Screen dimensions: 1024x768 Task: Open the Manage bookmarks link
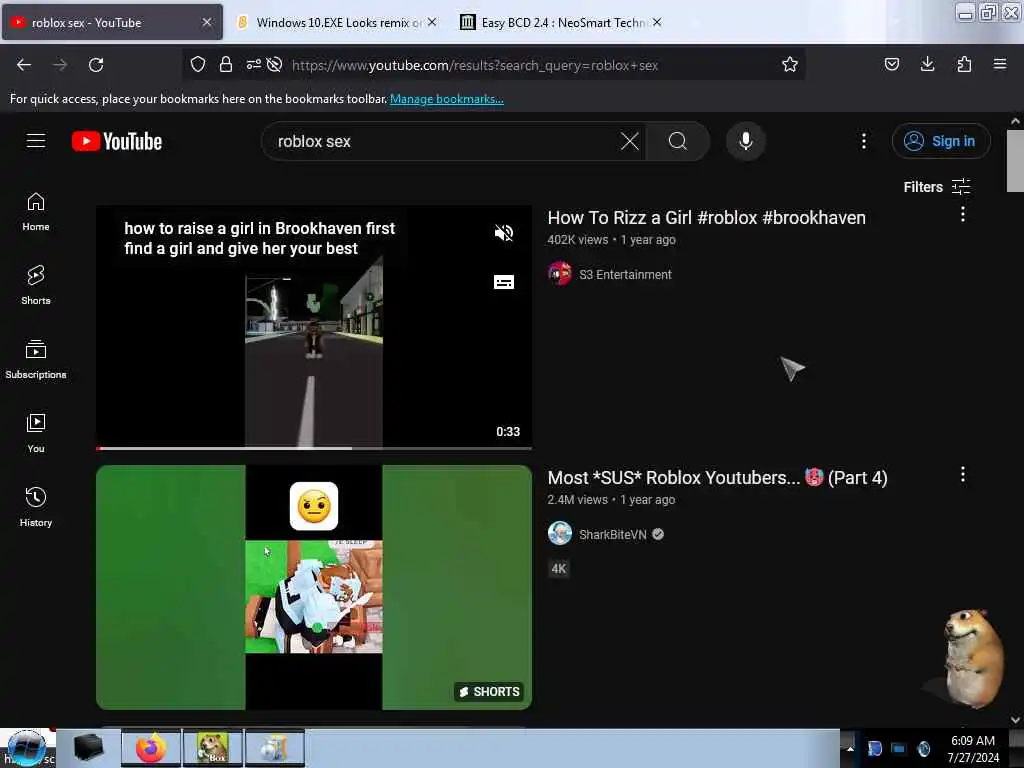[447, 99]
